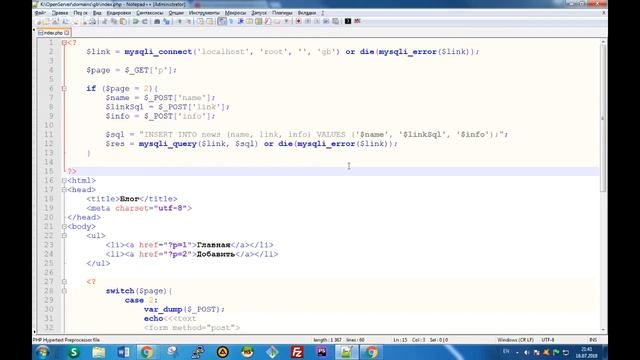Collapse the PHP block fold at line 27
The height and width of the screenshot is (360, 640).
[x=64, y=282]
